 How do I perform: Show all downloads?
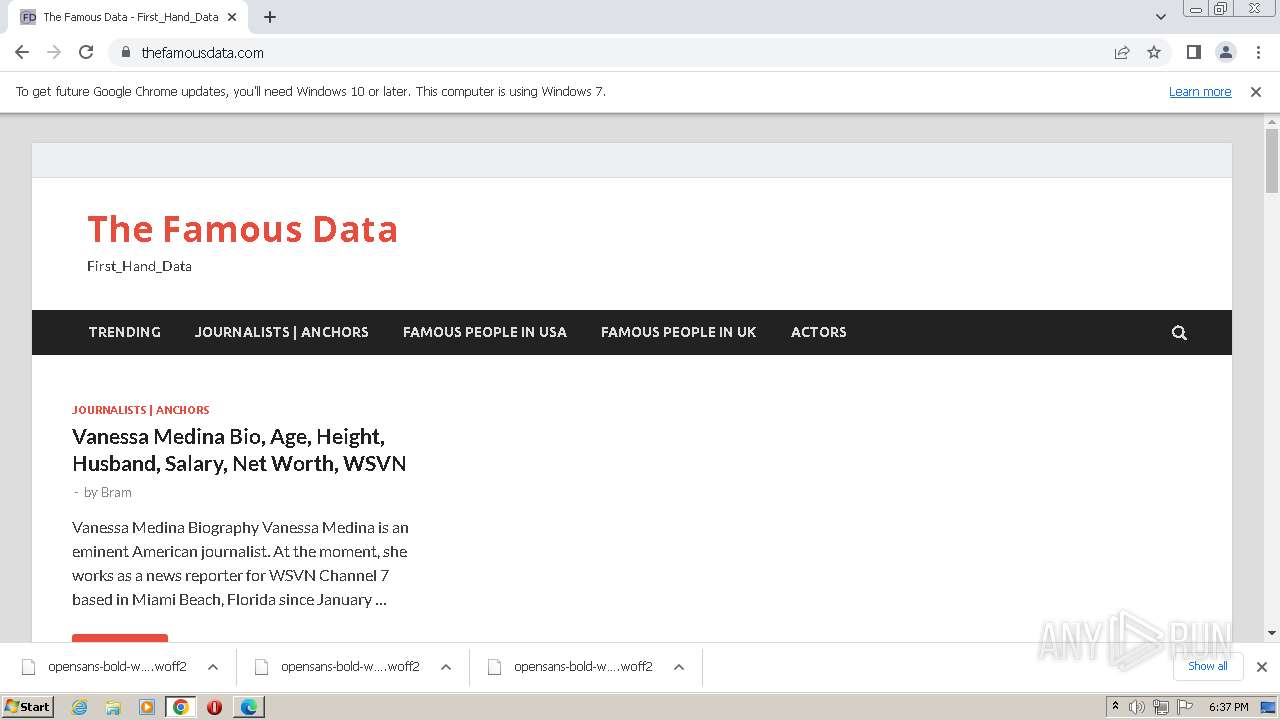tap(1208, 667)
